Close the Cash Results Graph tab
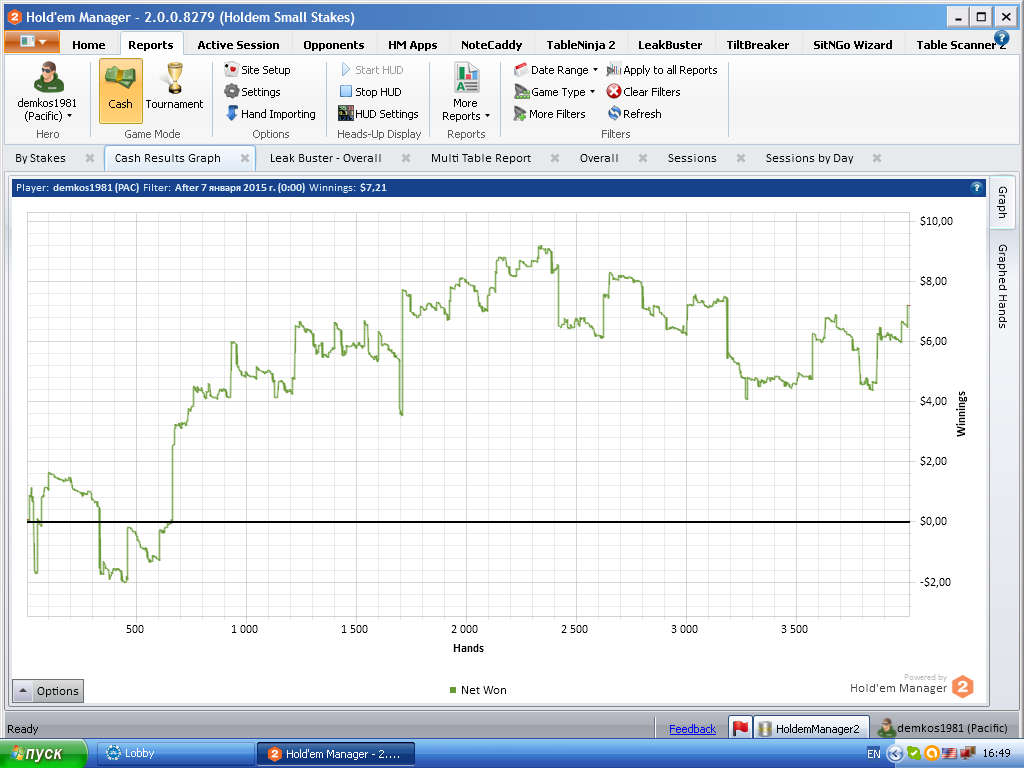Viewport: 1024px width, 768px height. 245,158
